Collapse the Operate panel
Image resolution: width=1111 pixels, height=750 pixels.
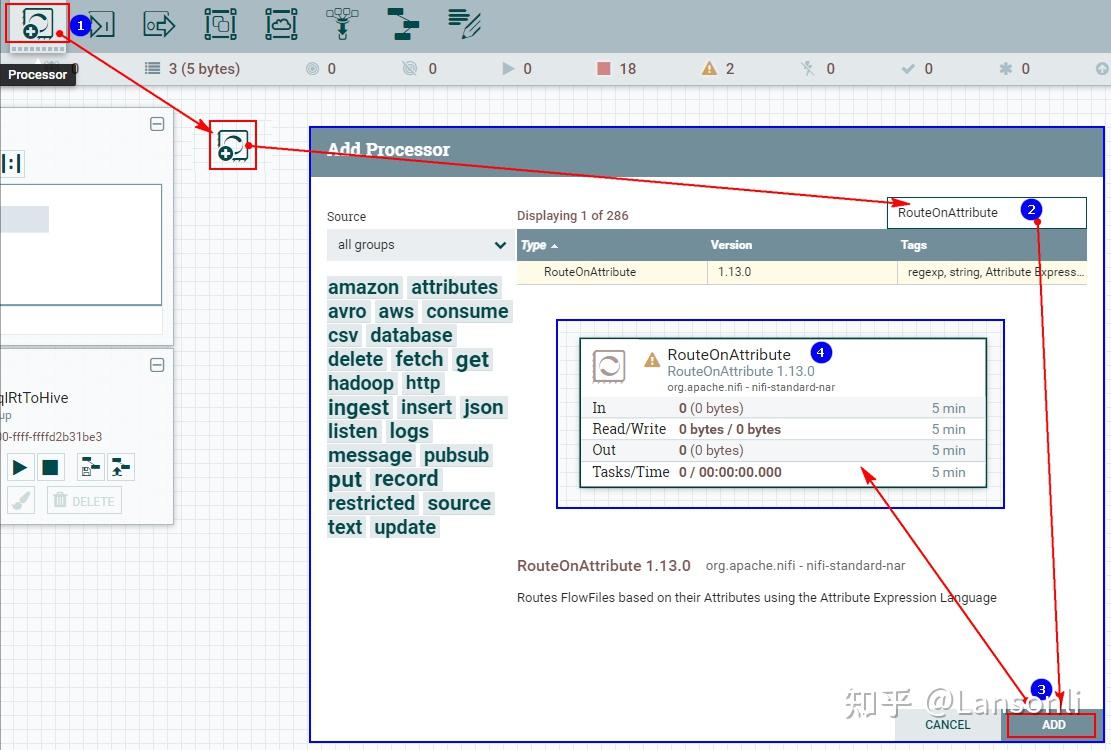pyautogui.click(x=157, y=365)
